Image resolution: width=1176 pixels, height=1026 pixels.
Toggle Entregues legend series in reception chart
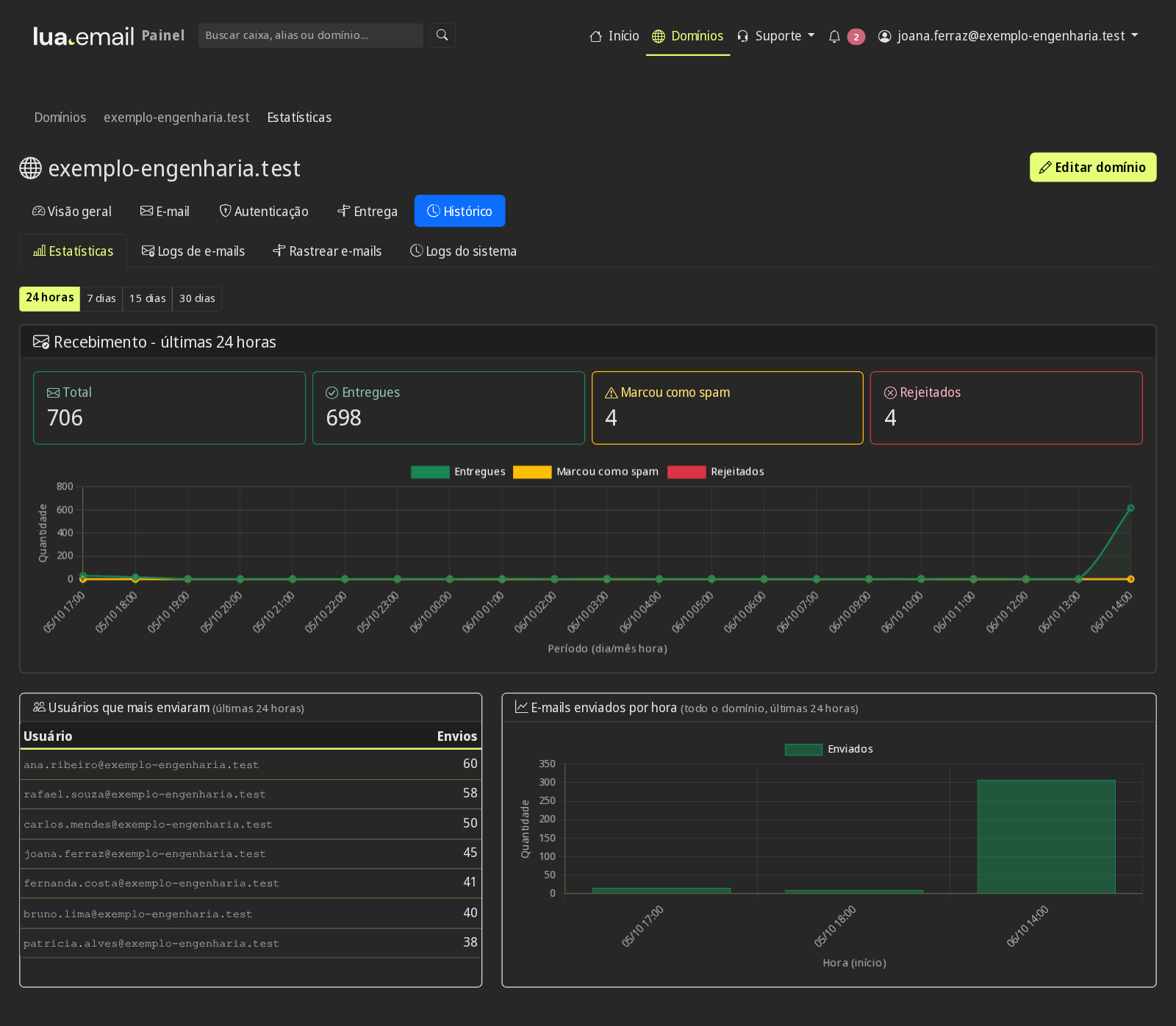tap(459, 472)
